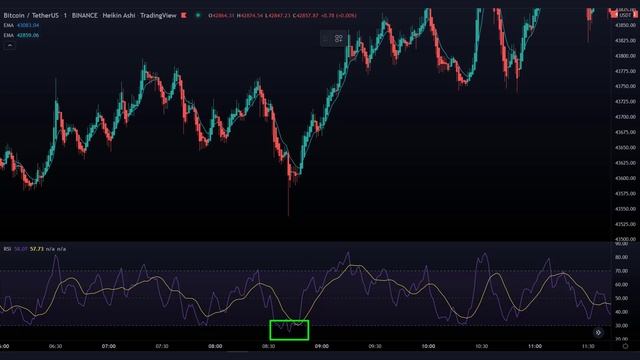
Task: Click the first EMA indicator legend (43083.04)
Action: tap(21, 25)
